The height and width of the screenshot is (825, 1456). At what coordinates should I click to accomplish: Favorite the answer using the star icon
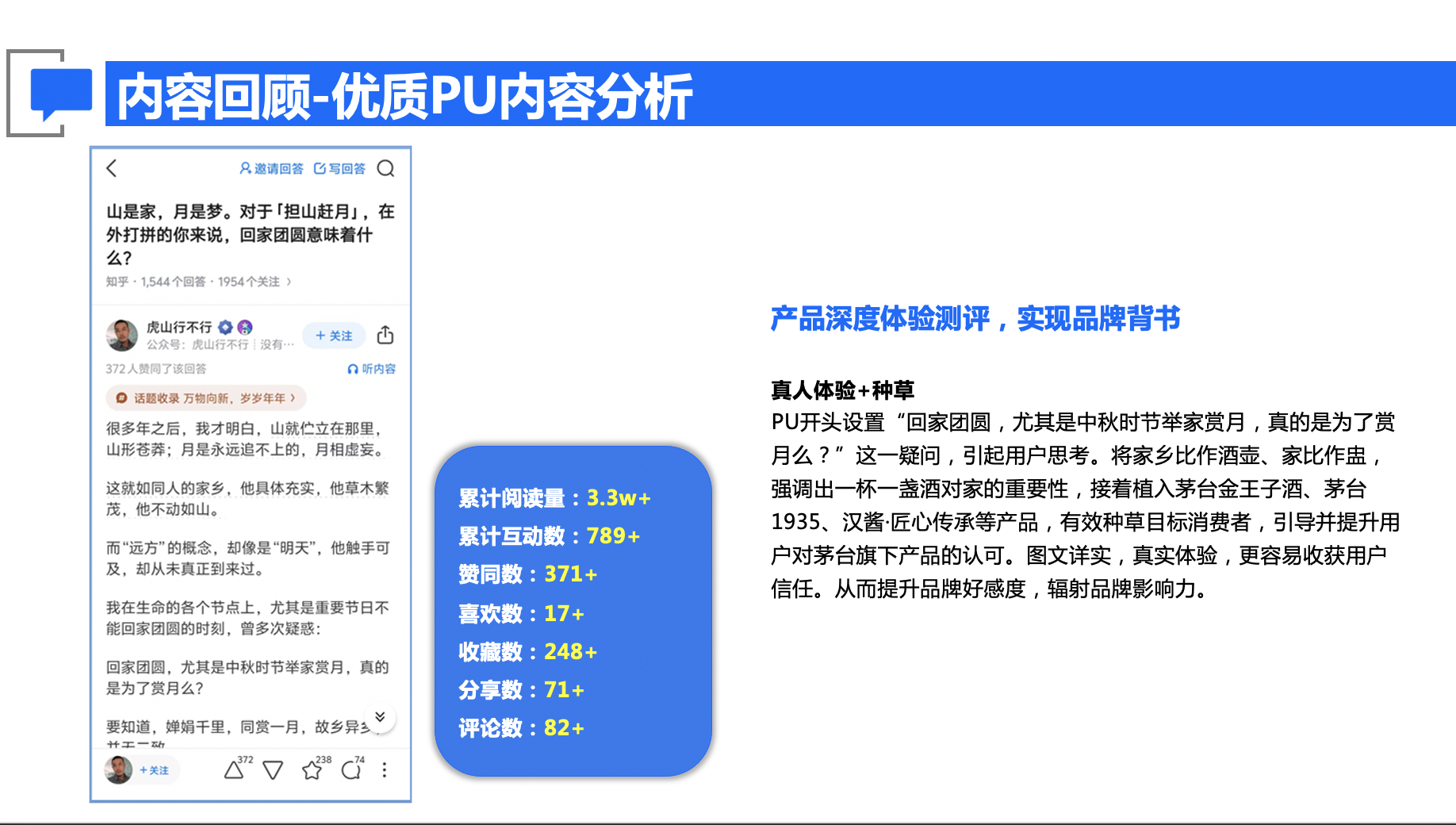coord(312,770)
